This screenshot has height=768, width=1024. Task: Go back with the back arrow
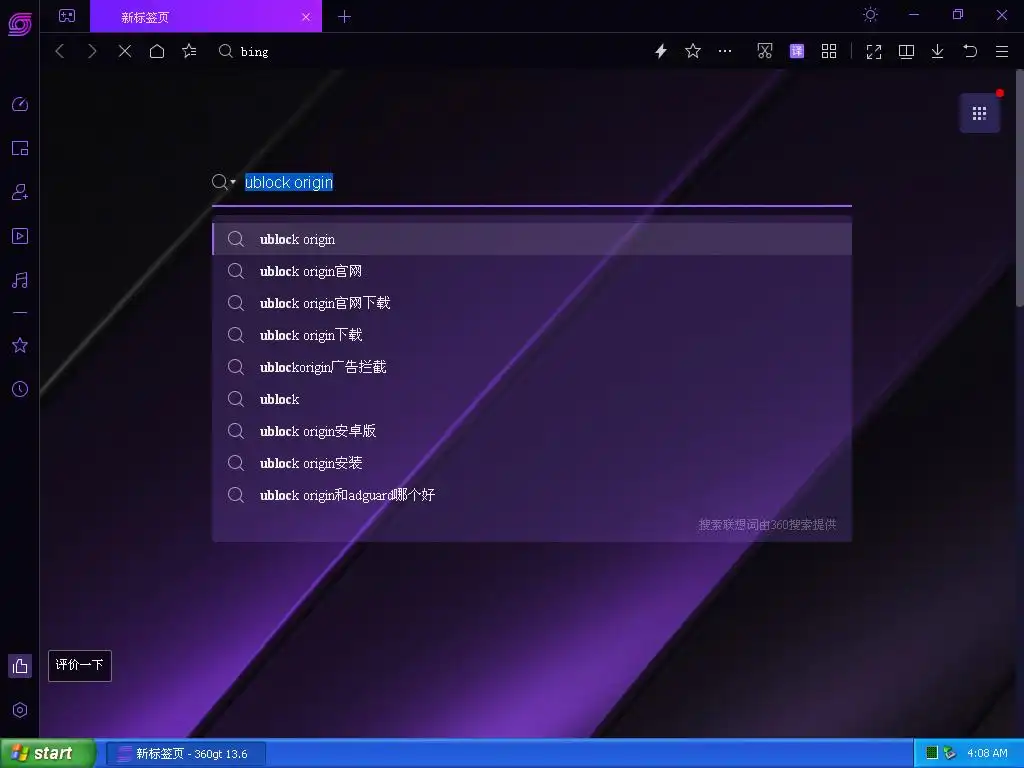(x=60, y=51)
